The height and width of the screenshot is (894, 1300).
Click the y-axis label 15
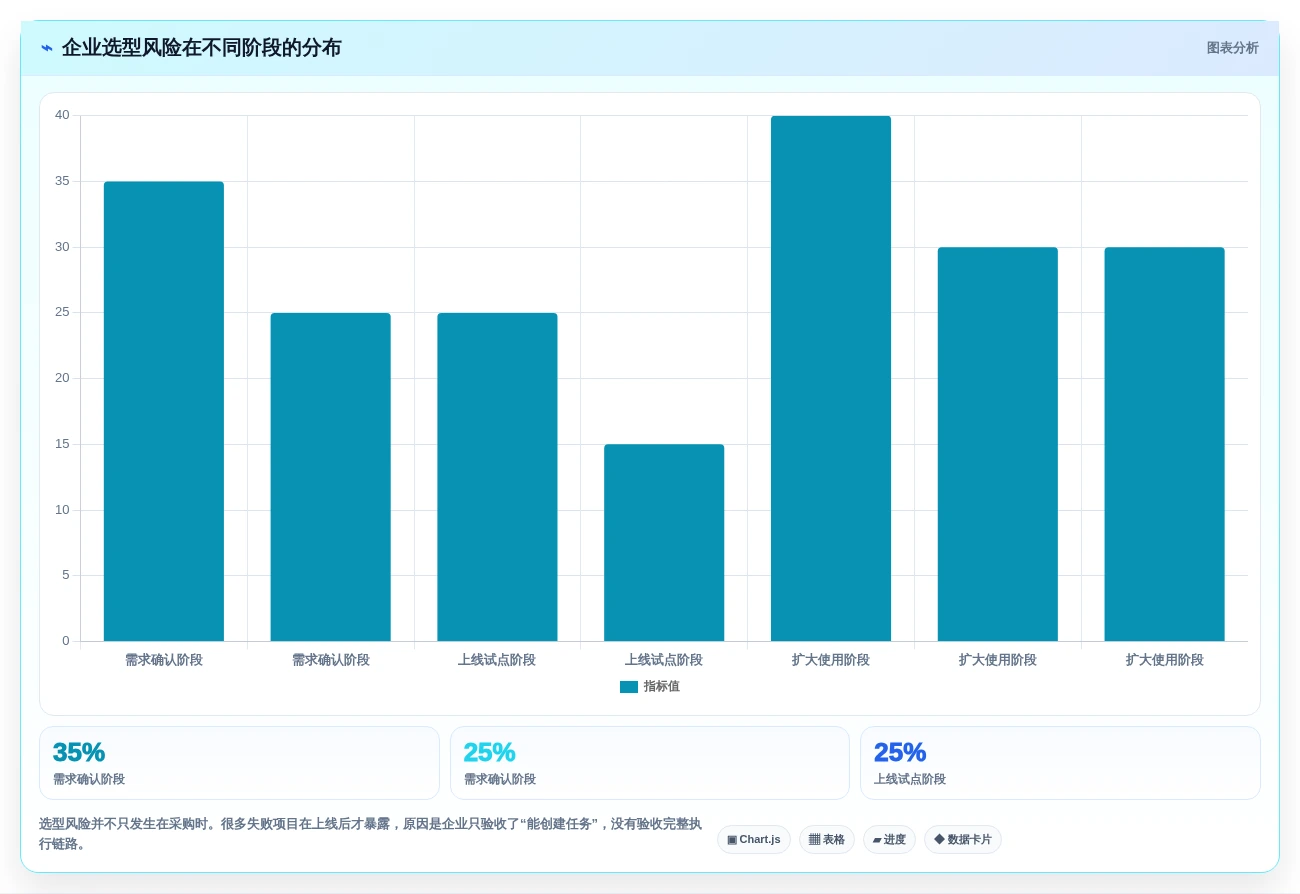(x=62, y=444)
